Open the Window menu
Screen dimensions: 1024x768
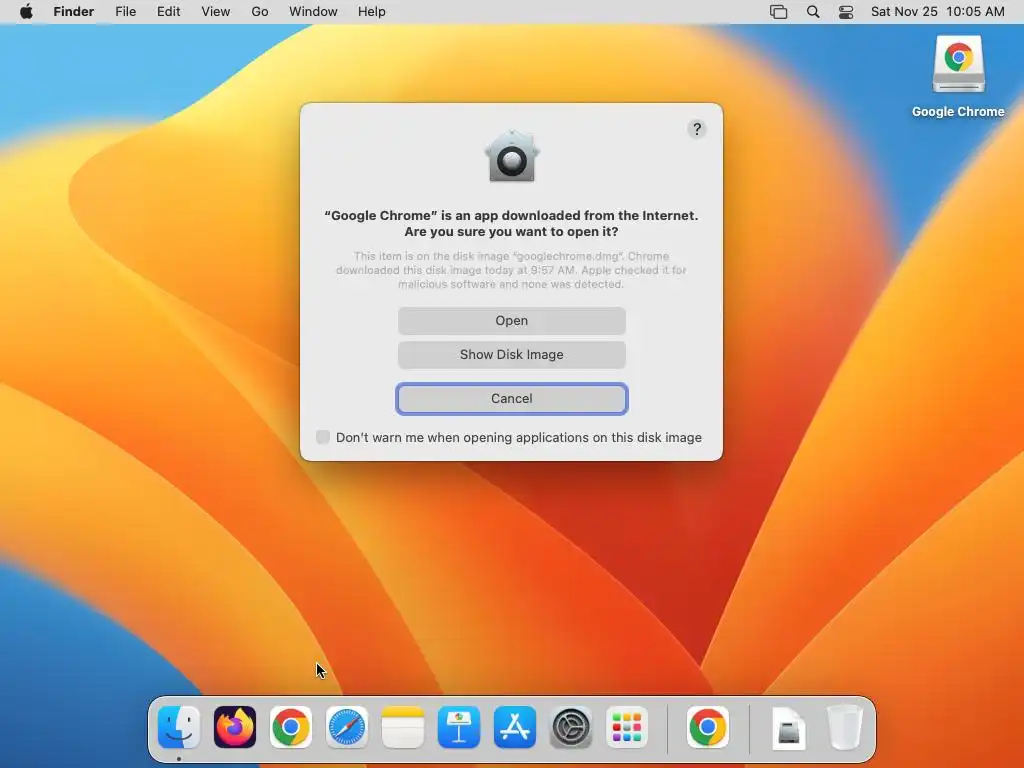click(313, 12)
